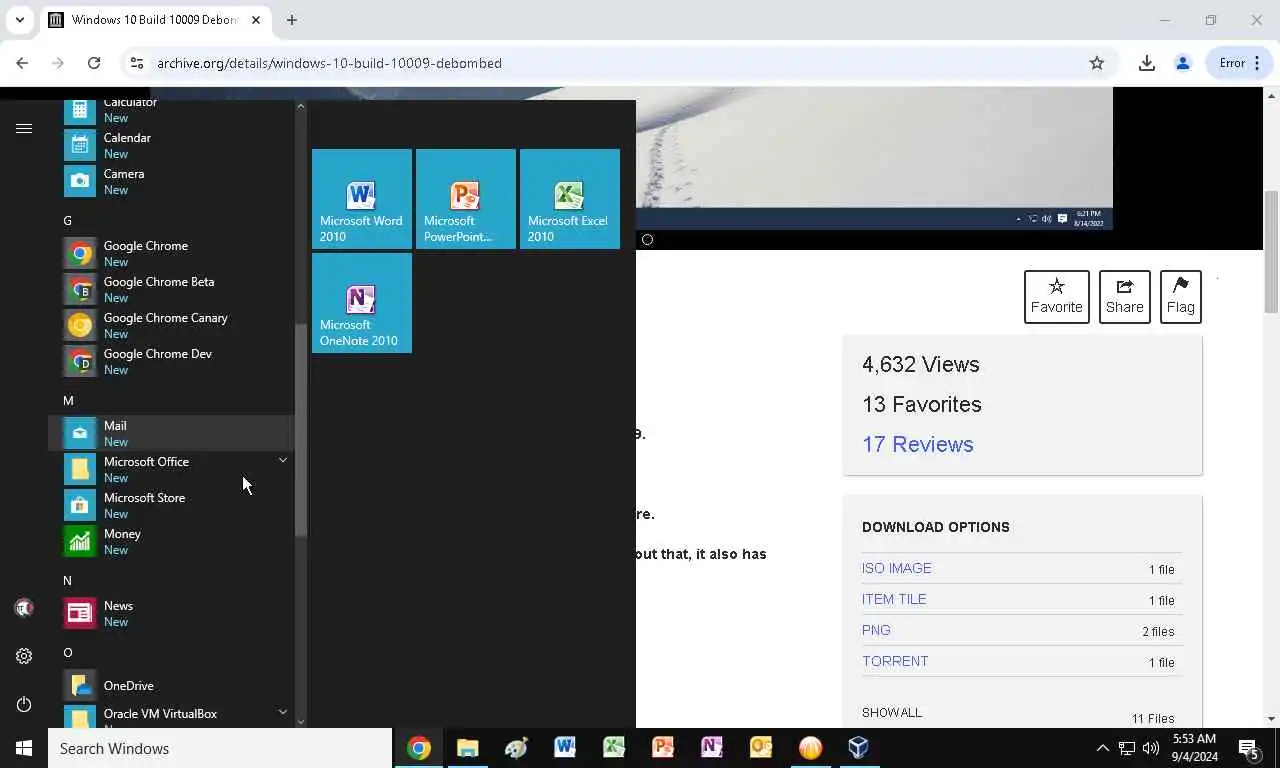Expand Start menu hamburger navigation
This screenshot has width=1280, height=768.
[24, 128]
